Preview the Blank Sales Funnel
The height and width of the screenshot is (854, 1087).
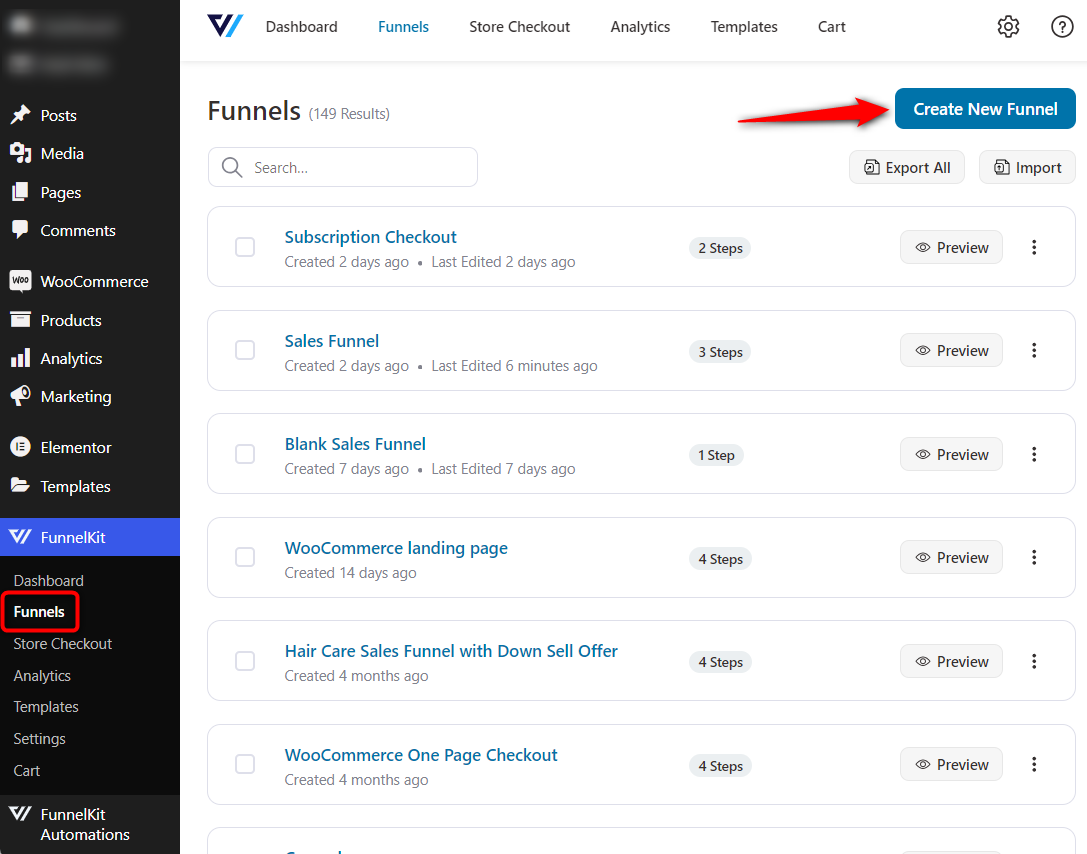pos(951,455)
